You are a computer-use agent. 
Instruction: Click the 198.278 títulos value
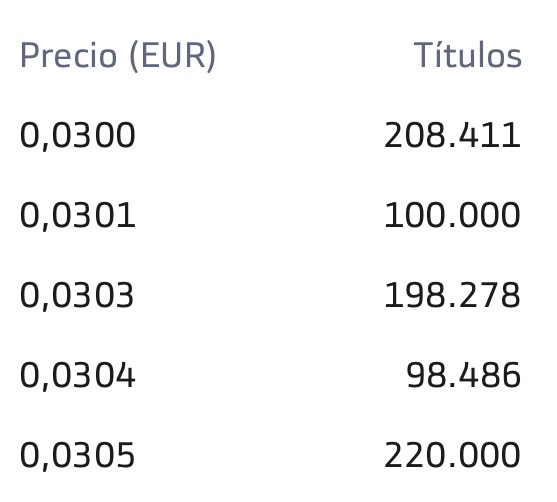453,295
